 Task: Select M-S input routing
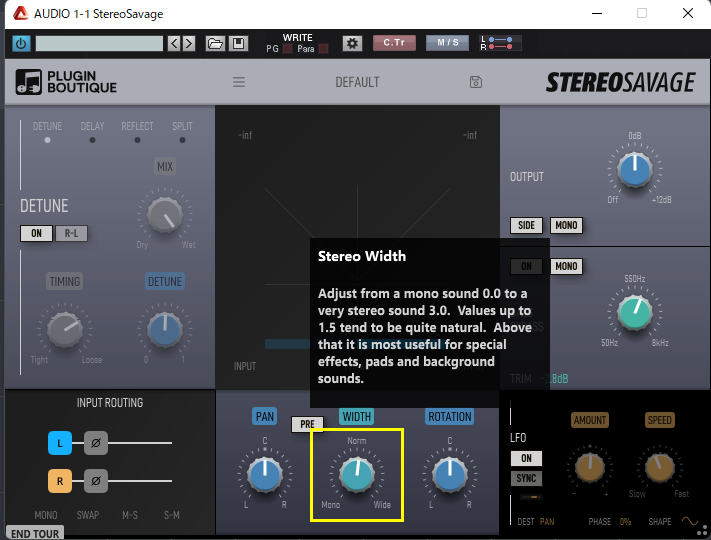130,515
